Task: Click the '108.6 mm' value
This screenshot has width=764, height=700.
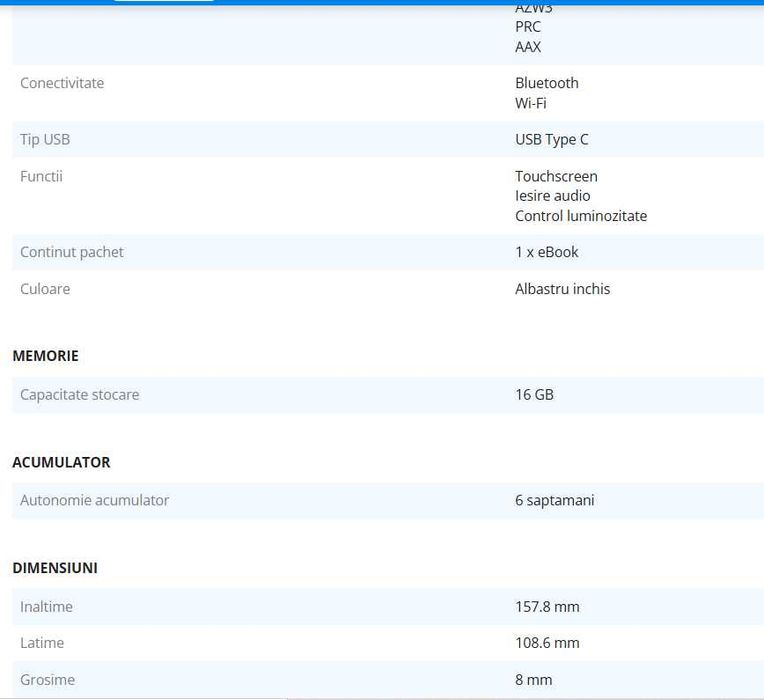Action: coord(547,643)
